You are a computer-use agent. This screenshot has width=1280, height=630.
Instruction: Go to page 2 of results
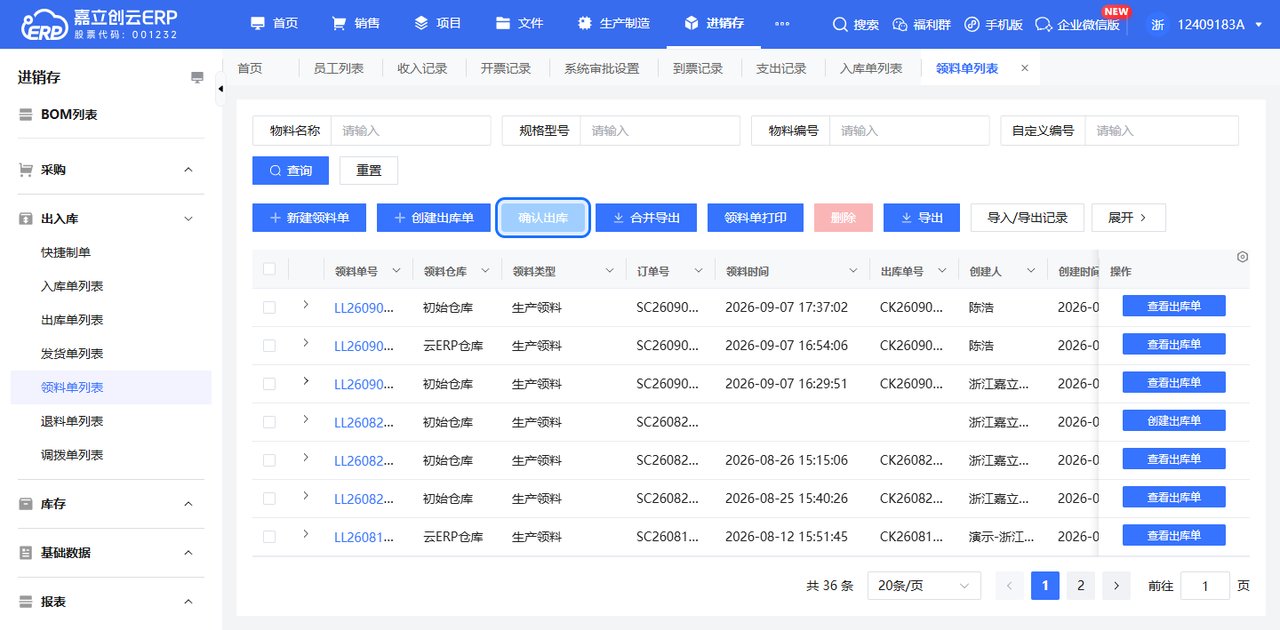click(1080, 586)
